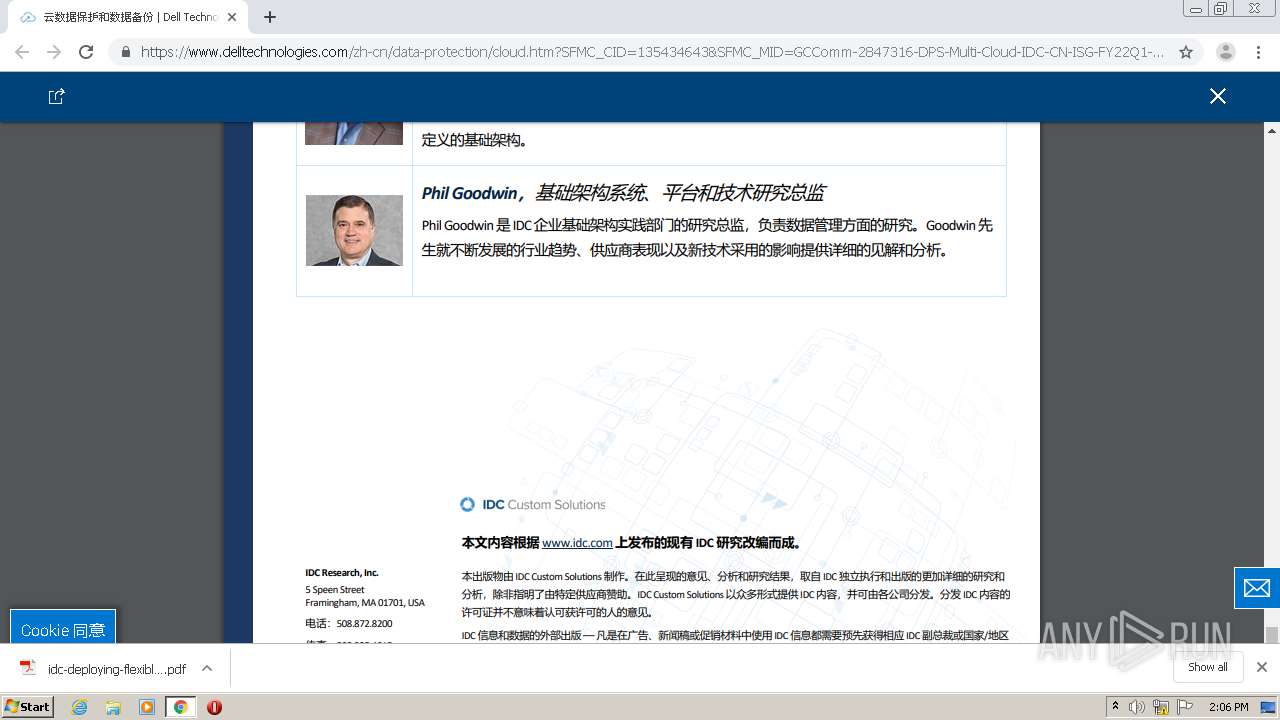Viewport: 1280px width, 720px height.
Task: Launch Internet Explorer from the taskbar
Action: pyautogui.click(x=79, y=707)
